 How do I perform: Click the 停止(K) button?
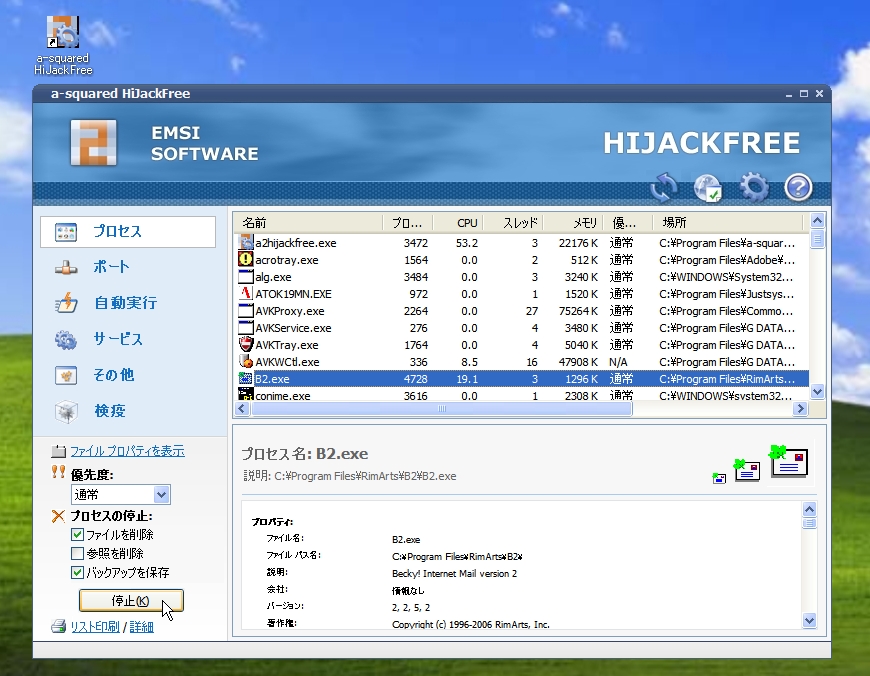point(131,601)
